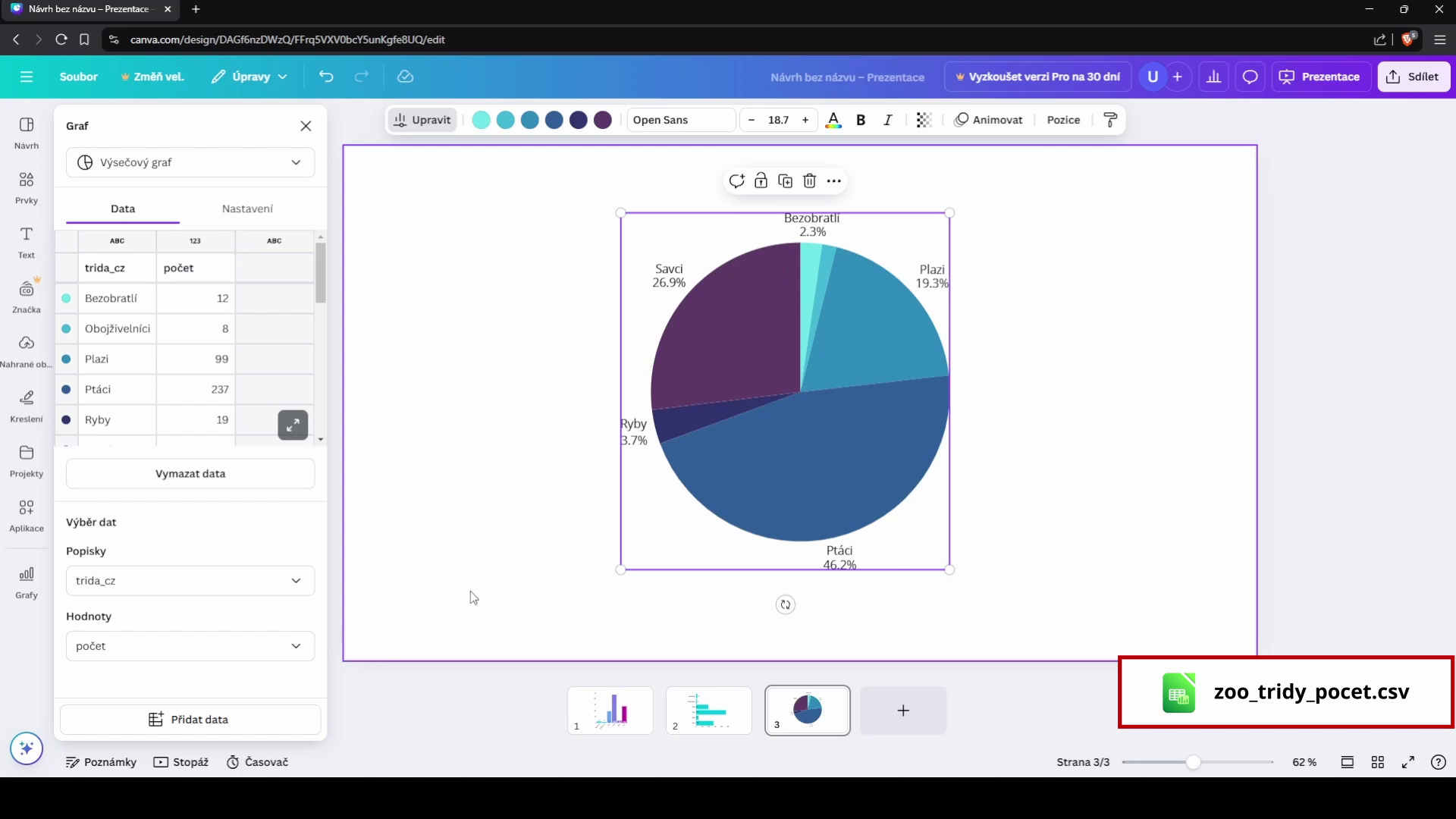
Task: Toggle bold text formatting
Action: point(861,120)
